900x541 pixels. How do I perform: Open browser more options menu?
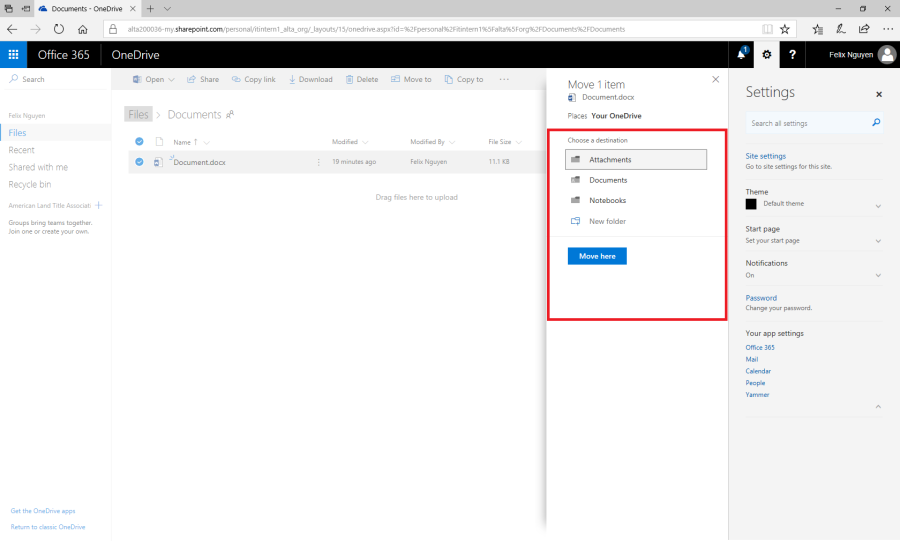pos(887,29)
